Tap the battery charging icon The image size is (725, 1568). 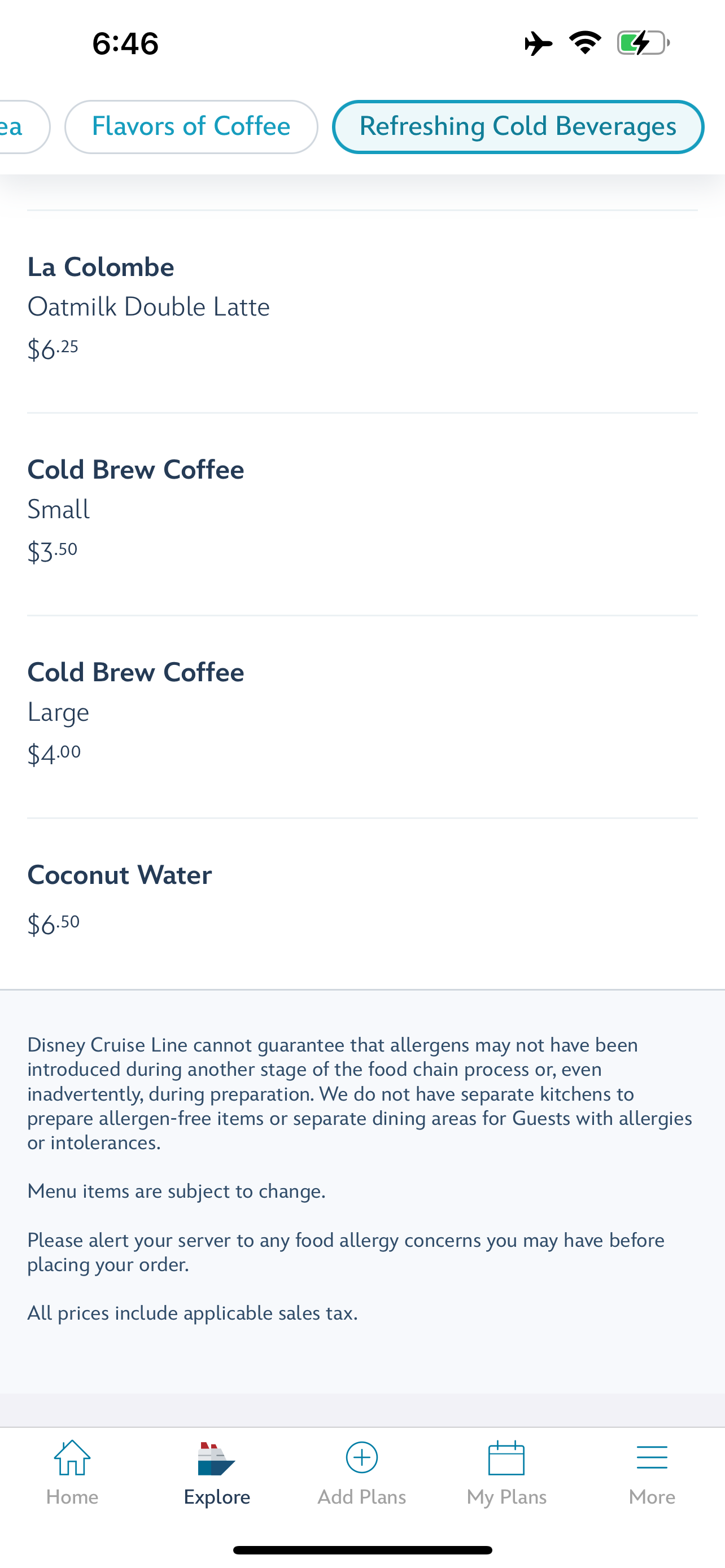643,43
